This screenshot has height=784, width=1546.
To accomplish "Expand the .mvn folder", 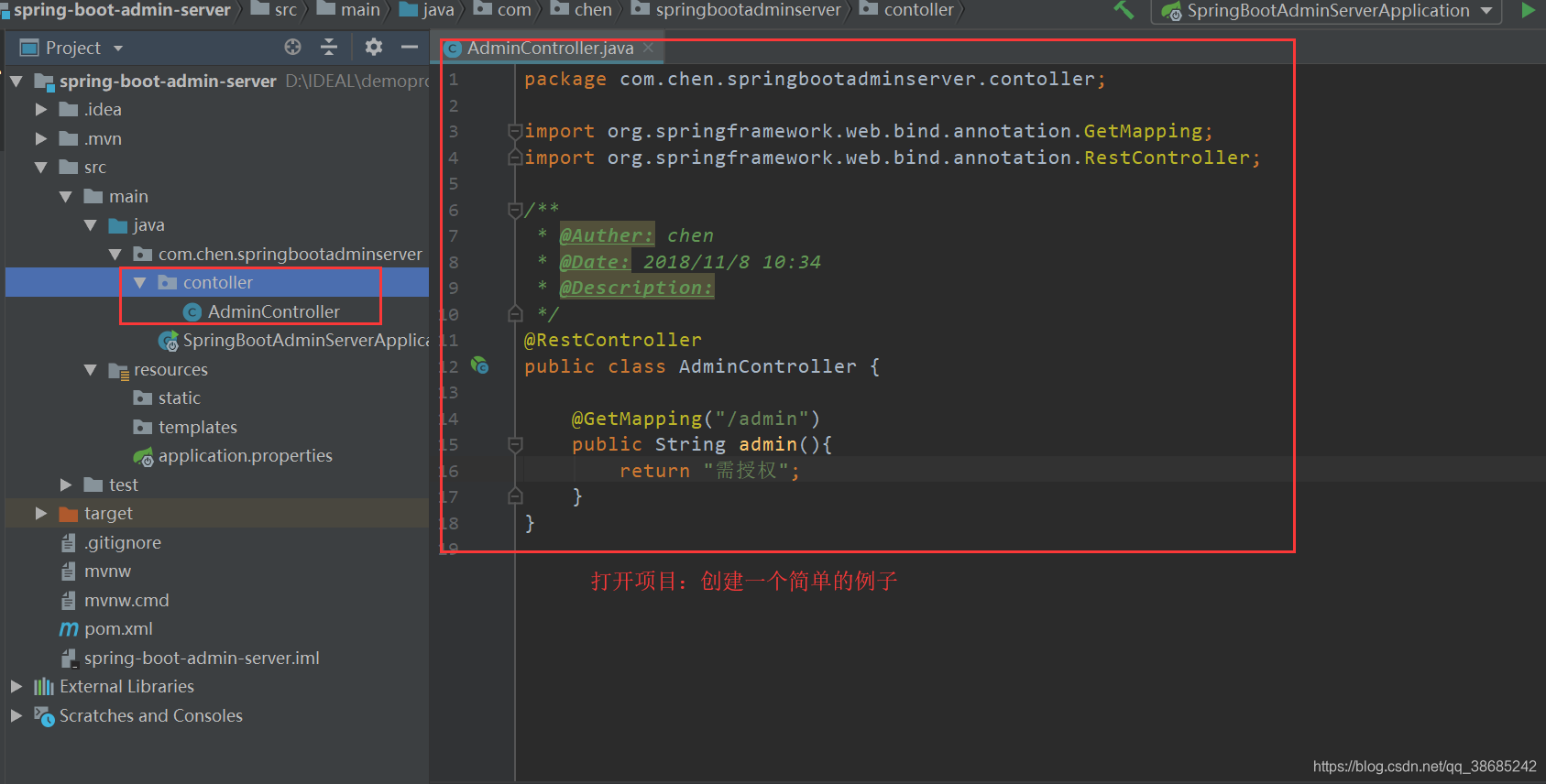I will click(x=41, y=139).
